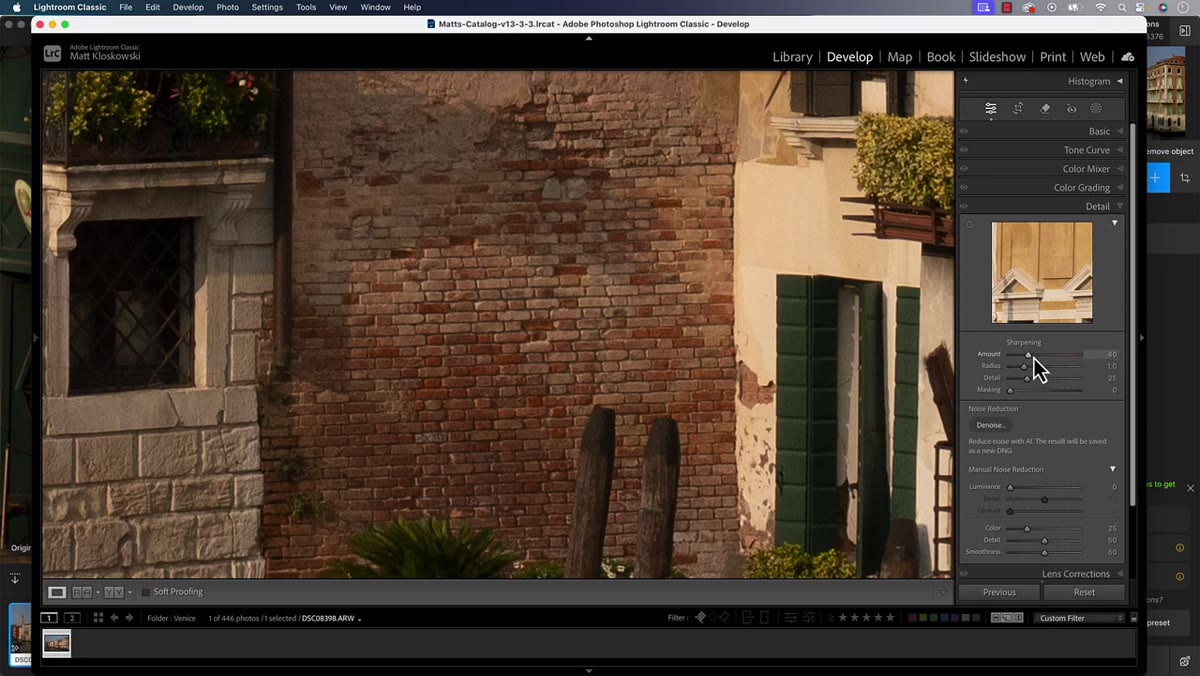Viewport: 1200px width, 676px height.
Task: Filter by rejected flag icon
Action: click(724, 618)
